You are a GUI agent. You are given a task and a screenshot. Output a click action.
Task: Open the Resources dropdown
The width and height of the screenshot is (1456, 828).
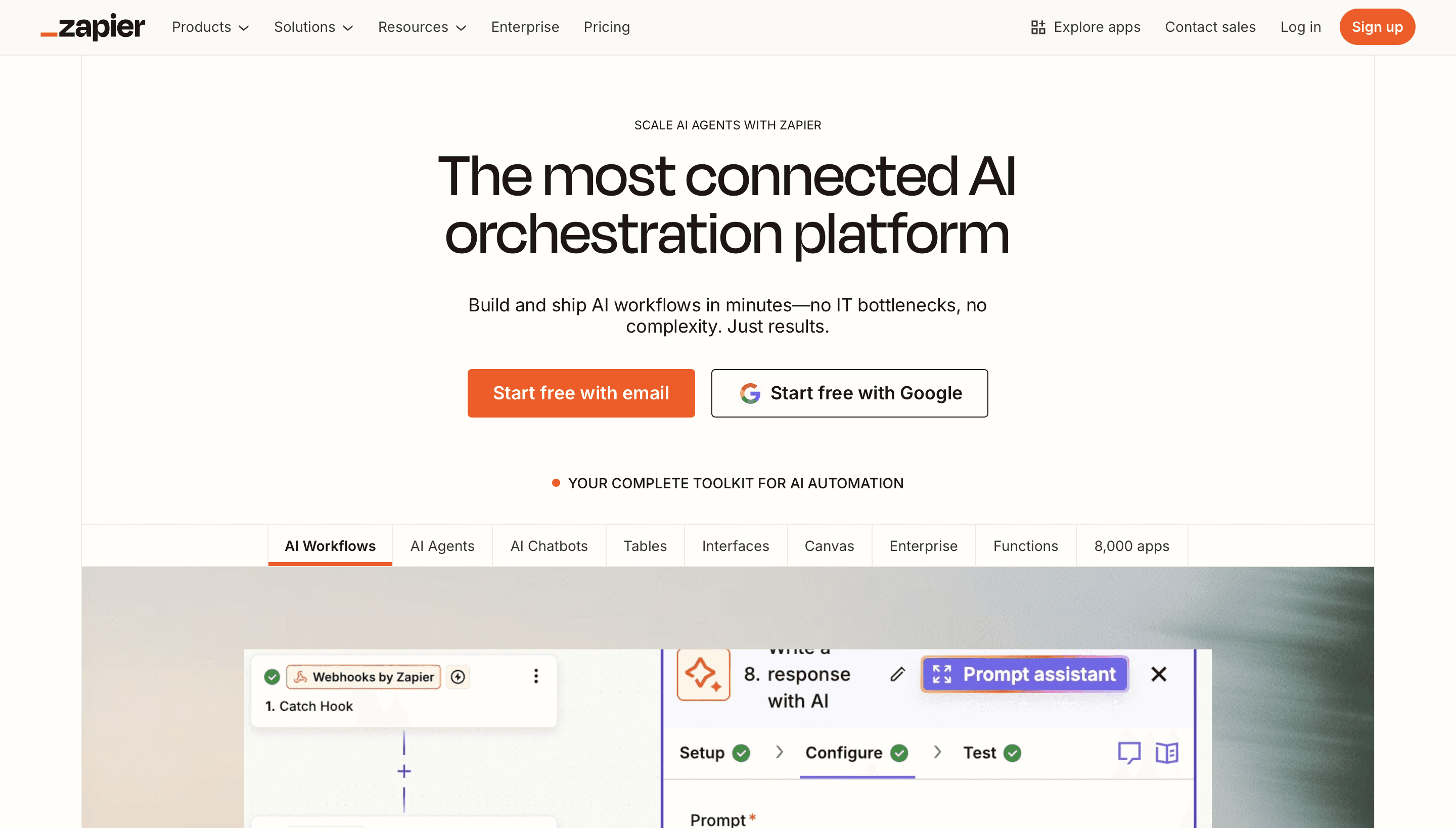(x=422, y=27)
